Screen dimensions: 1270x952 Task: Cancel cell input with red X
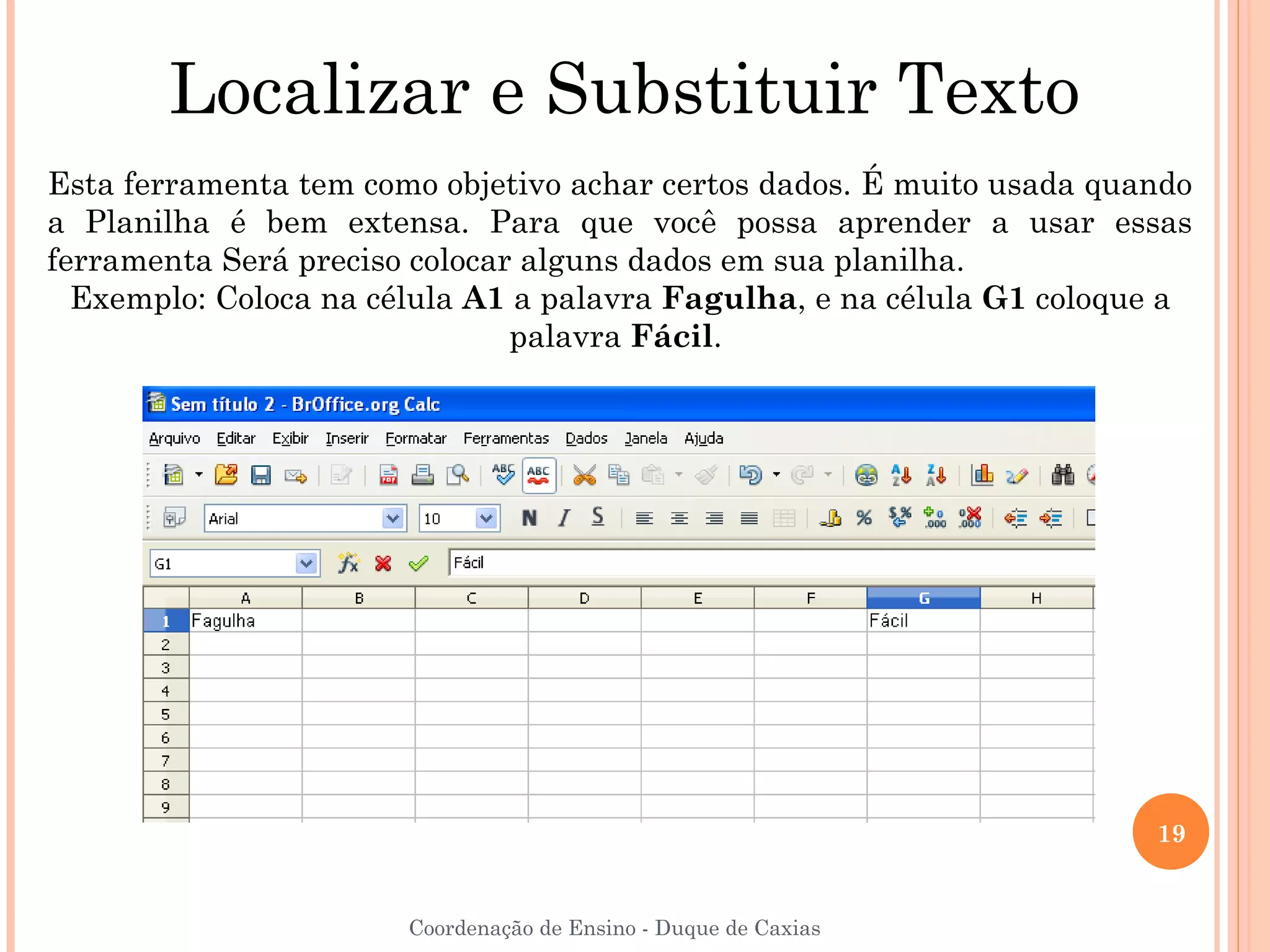(x=383, y=563)
